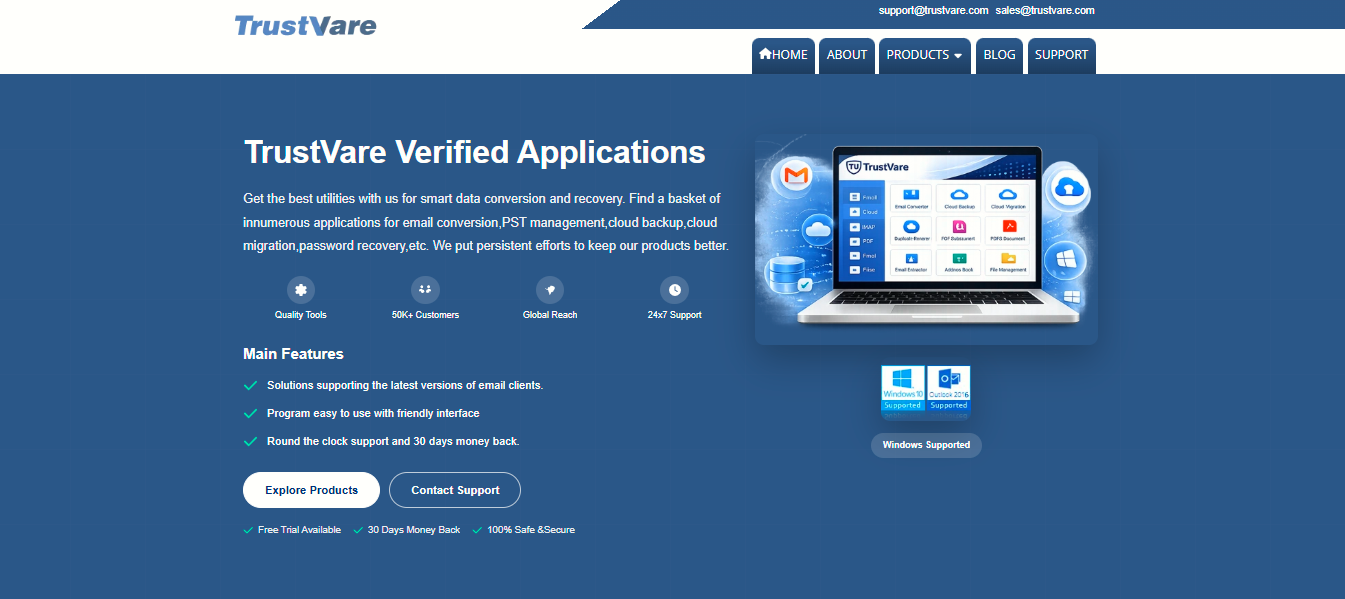Click the Contact Support button
Image resolution: width=1345 pixels, height=599 pixels.
coord(455,490)
